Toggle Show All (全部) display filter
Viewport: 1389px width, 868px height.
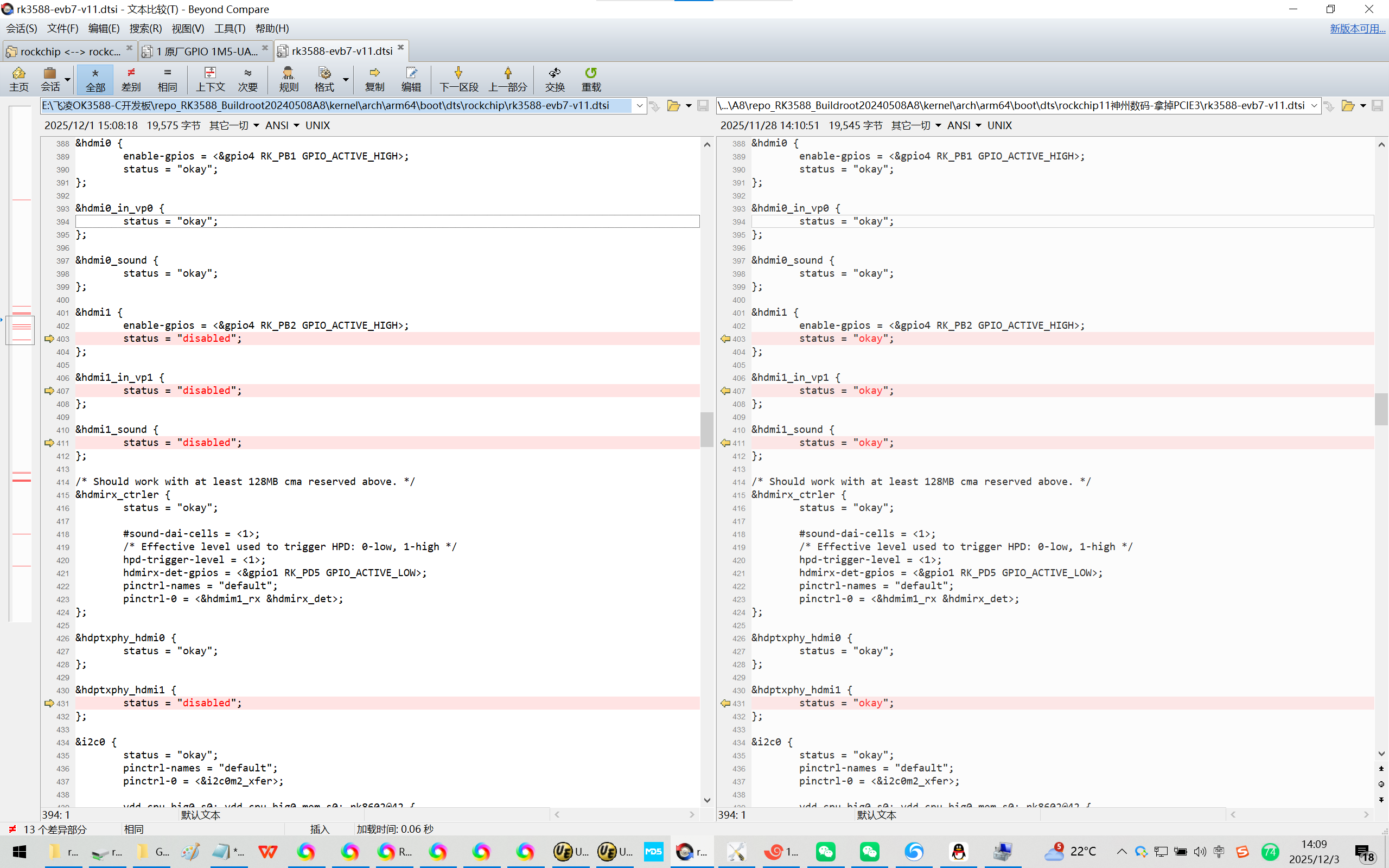[95, 79]
